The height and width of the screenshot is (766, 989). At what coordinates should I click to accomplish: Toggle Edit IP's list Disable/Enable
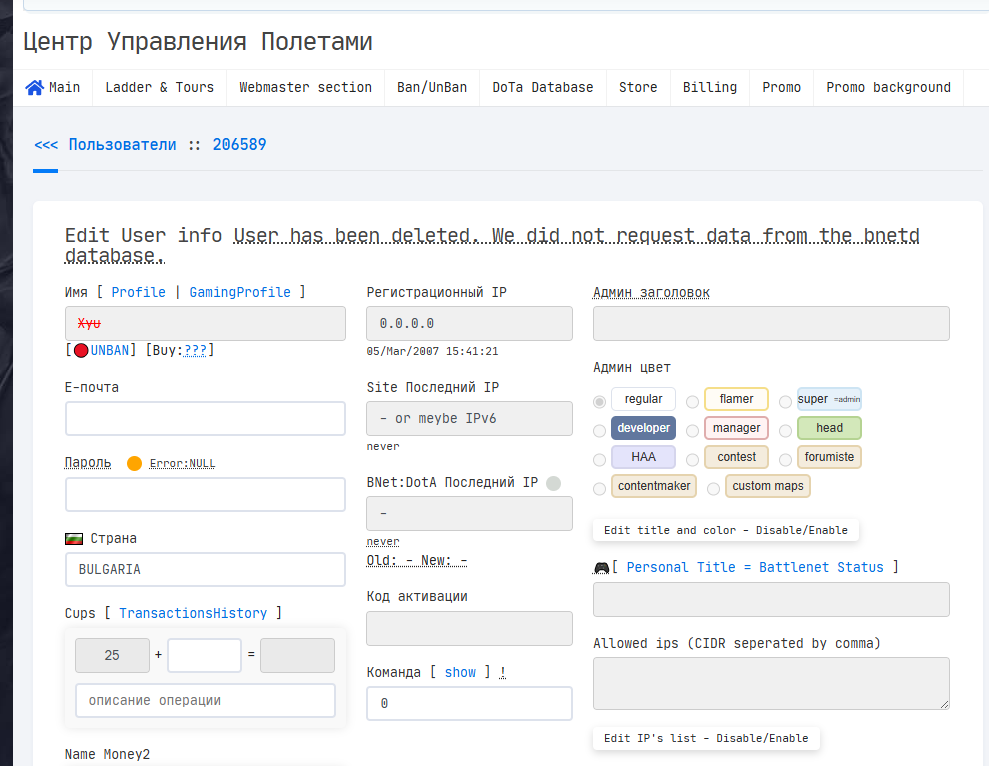point(706,738)
